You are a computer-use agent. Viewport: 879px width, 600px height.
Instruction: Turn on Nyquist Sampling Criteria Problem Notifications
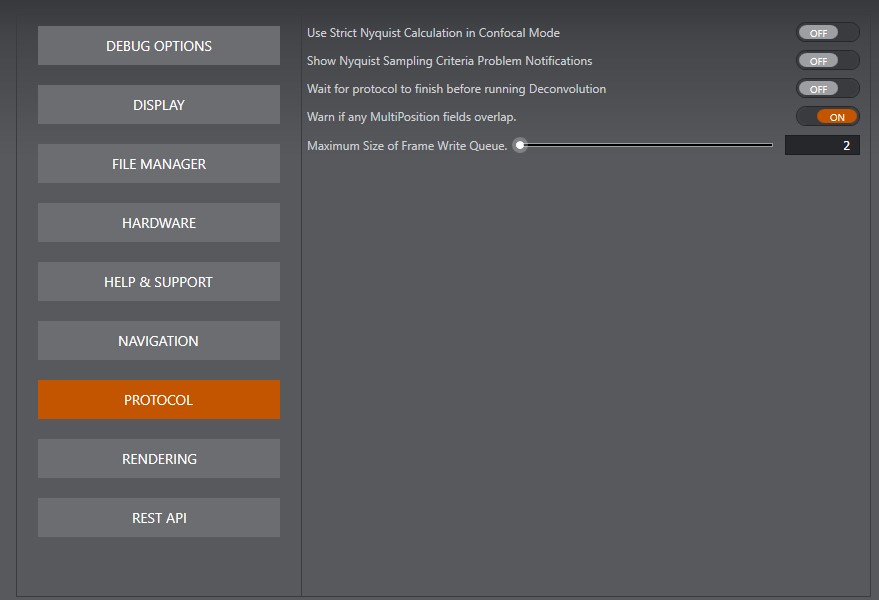[827, 61]
